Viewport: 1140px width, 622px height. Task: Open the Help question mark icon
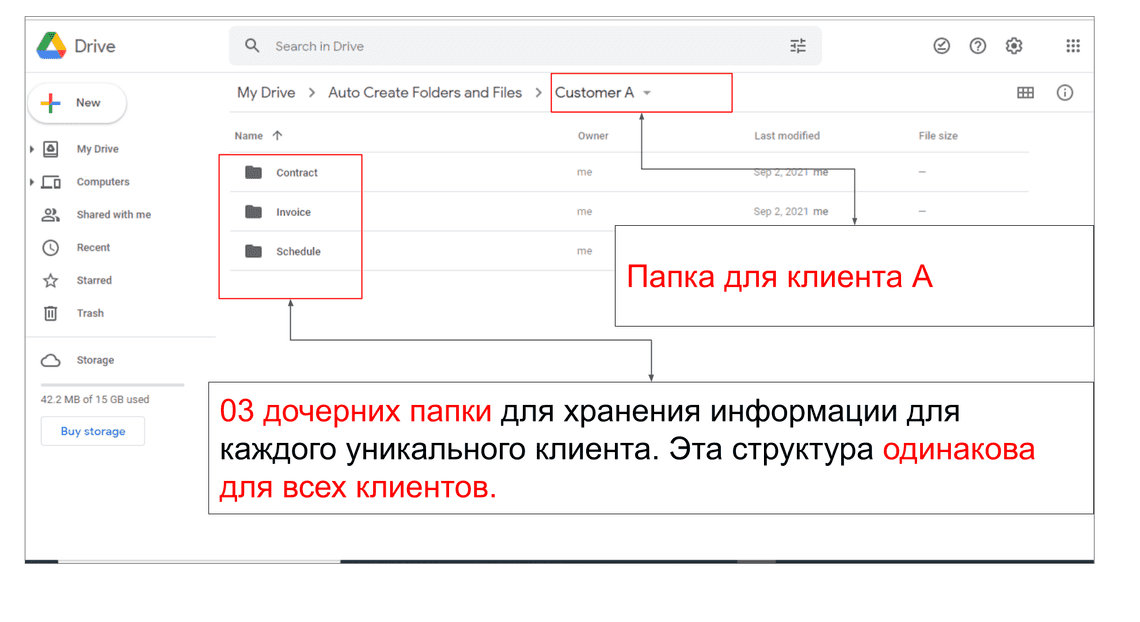978,46
